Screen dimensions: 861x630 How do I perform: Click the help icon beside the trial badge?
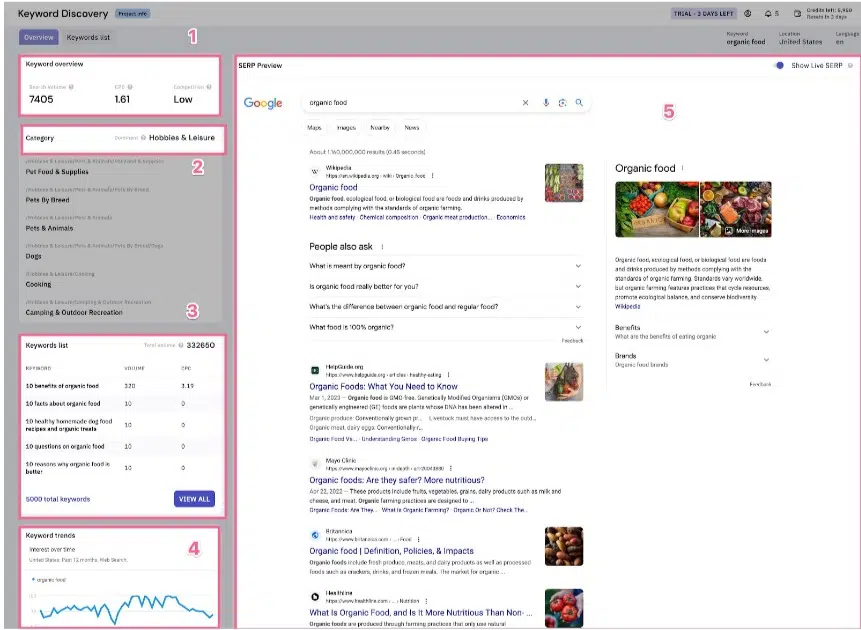point(748,13)
